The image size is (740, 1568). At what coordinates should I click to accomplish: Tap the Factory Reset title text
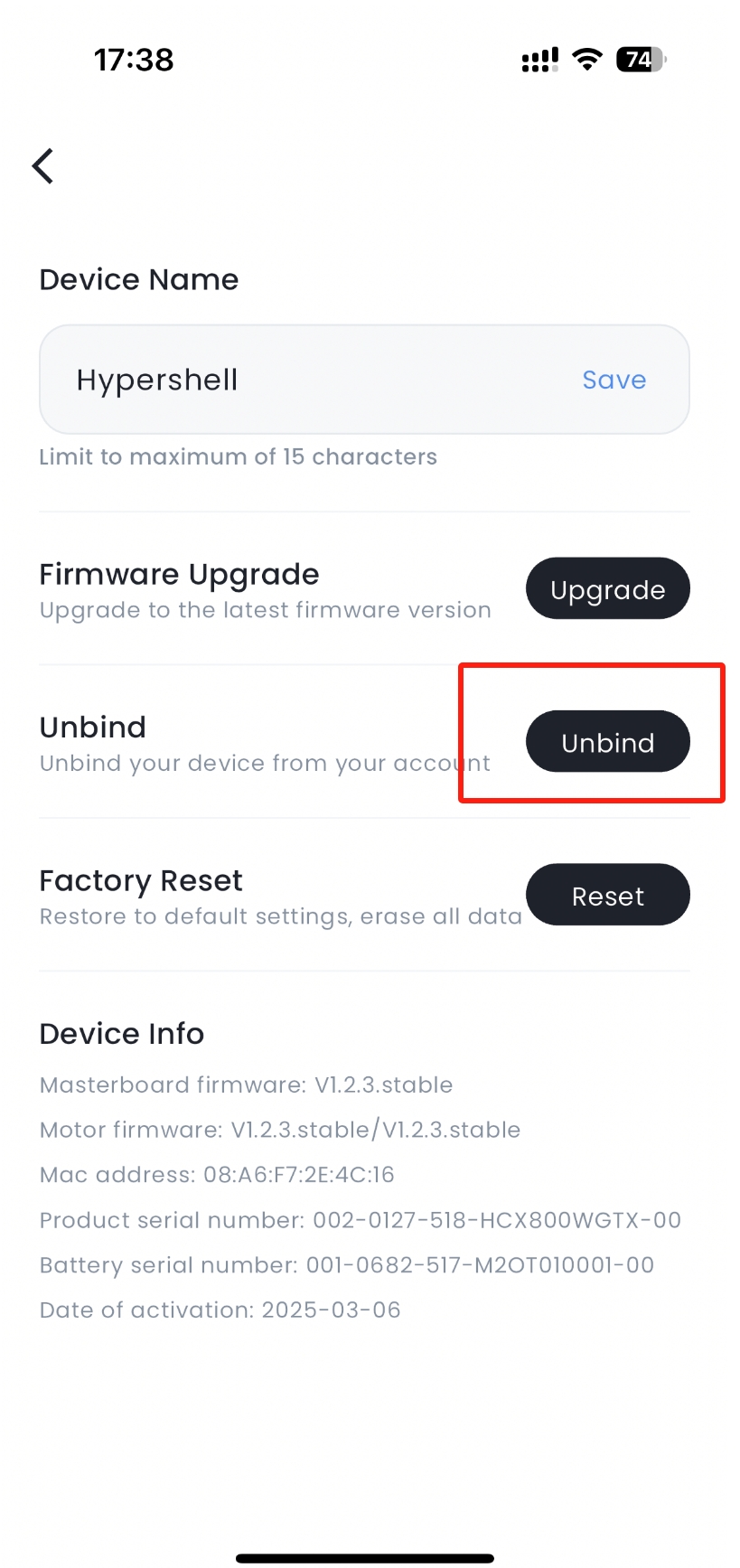point(141,881)
